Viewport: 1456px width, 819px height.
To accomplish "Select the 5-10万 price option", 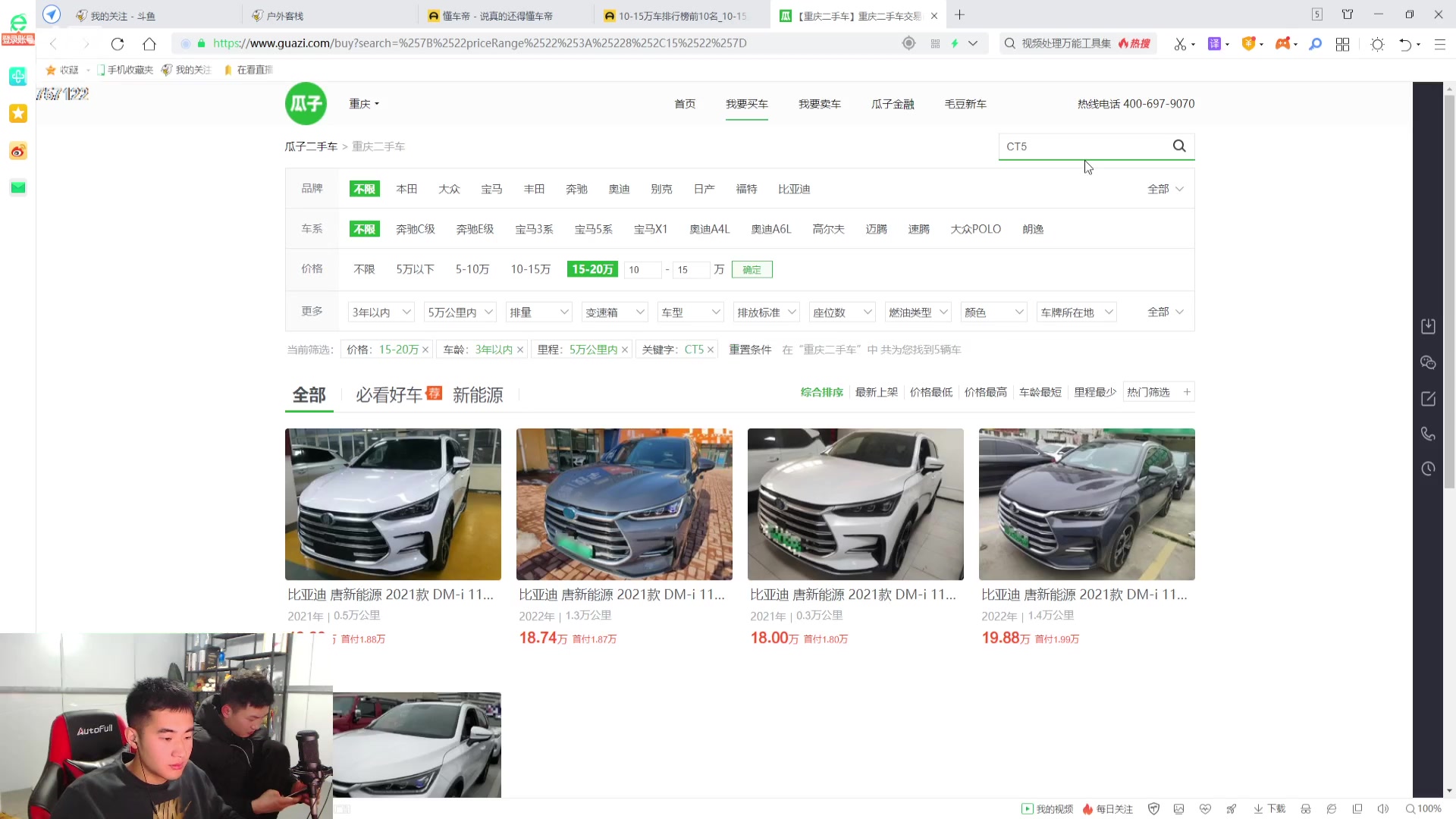I will coord(472,269).
